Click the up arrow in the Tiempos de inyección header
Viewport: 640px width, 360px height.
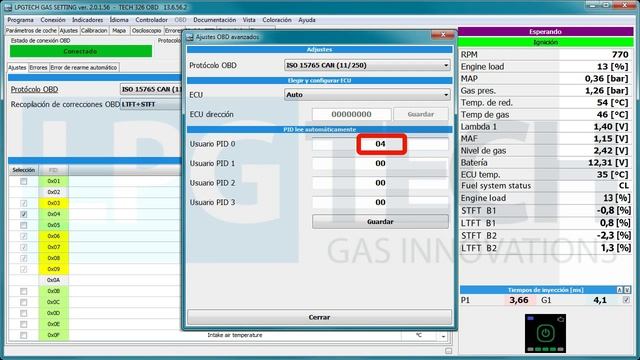click(x=620, y=290)
